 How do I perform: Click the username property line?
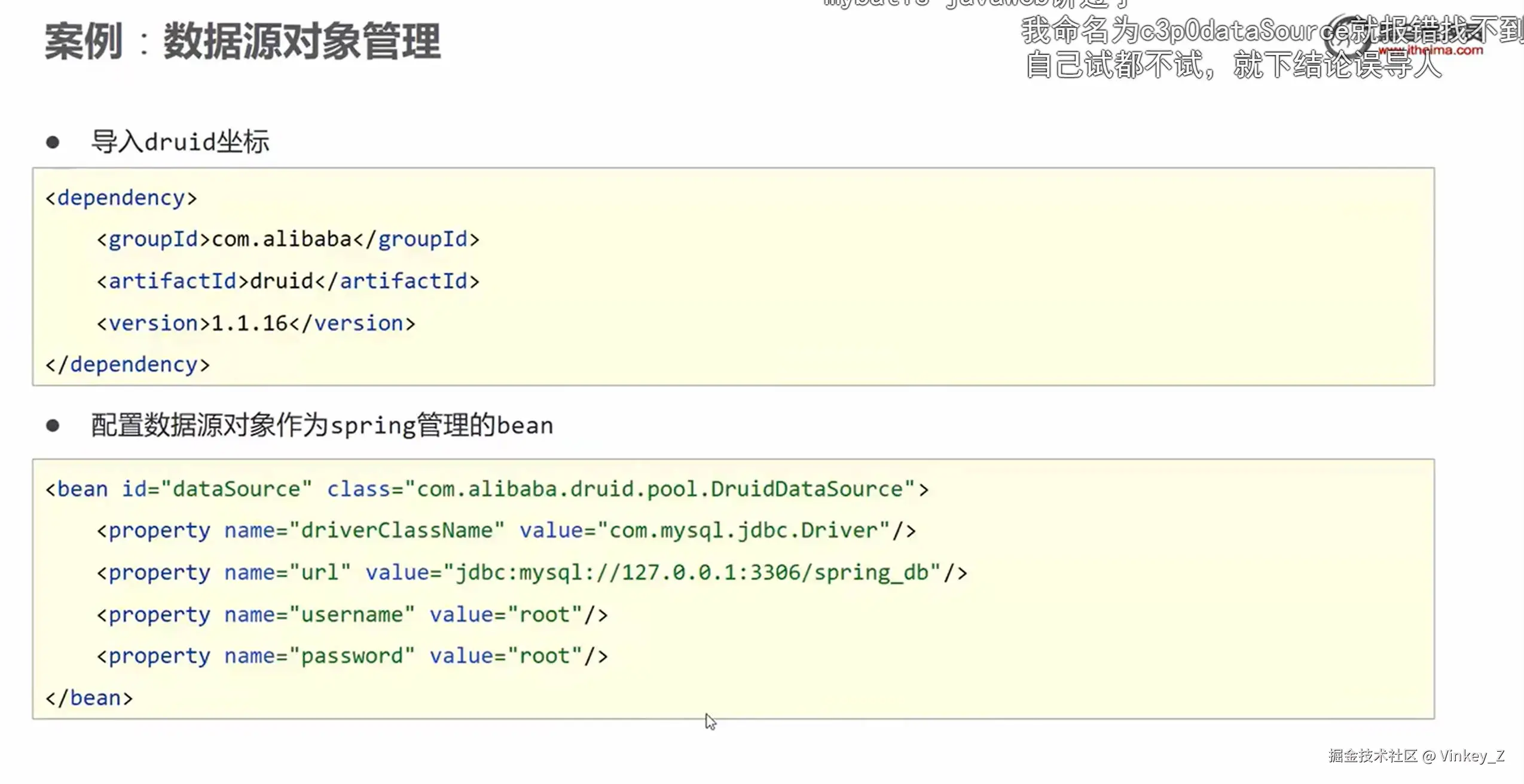(x=352, y=614)
